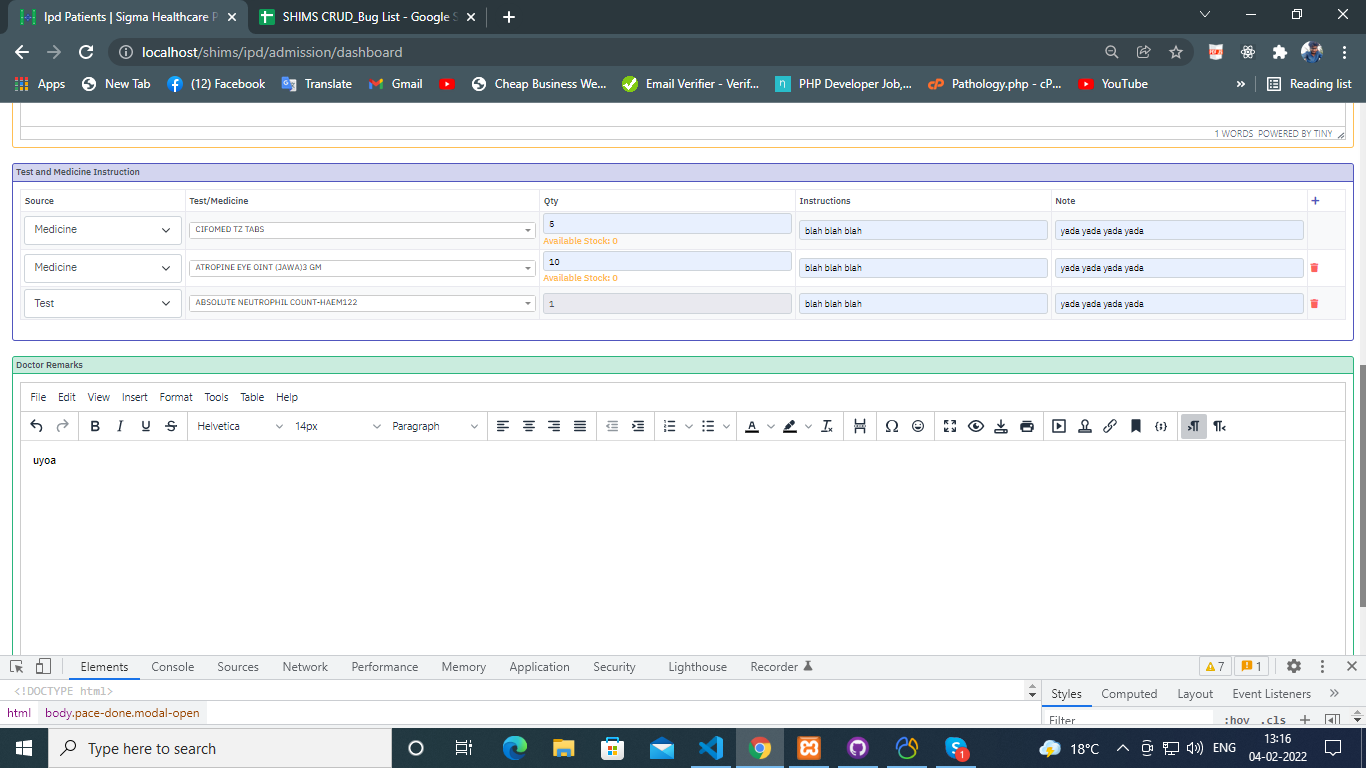Screen dimensions: 1366x768
Task: Open the Helvetica font family dropdown
Action: [240, 426]
